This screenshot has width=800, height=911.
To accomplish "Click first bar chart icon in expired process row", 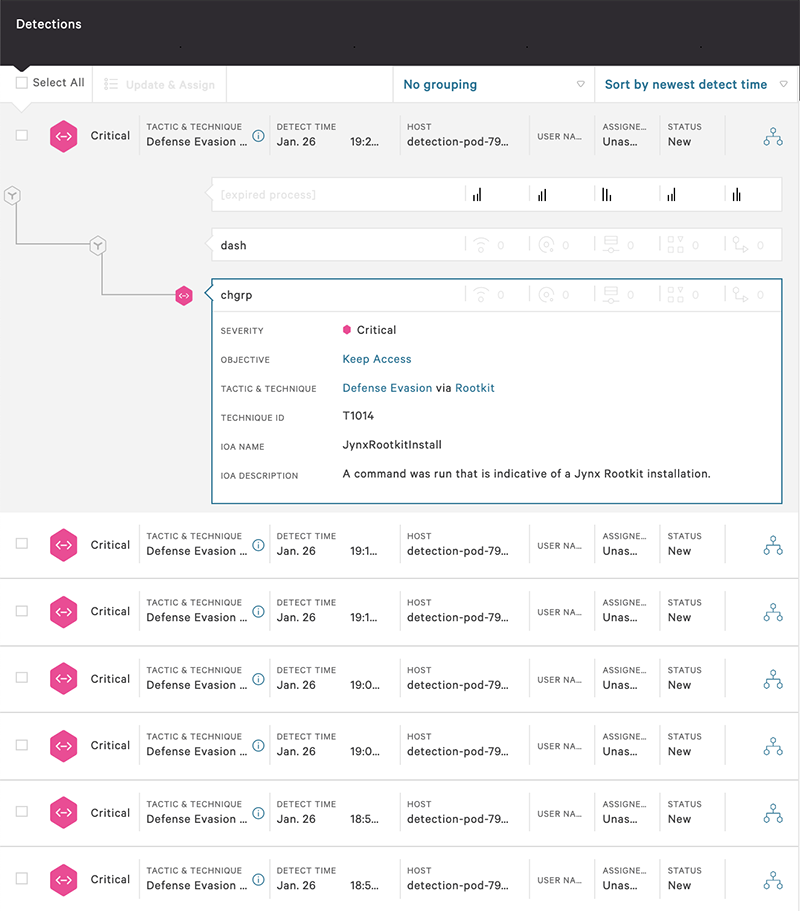I will coord(477,195).
